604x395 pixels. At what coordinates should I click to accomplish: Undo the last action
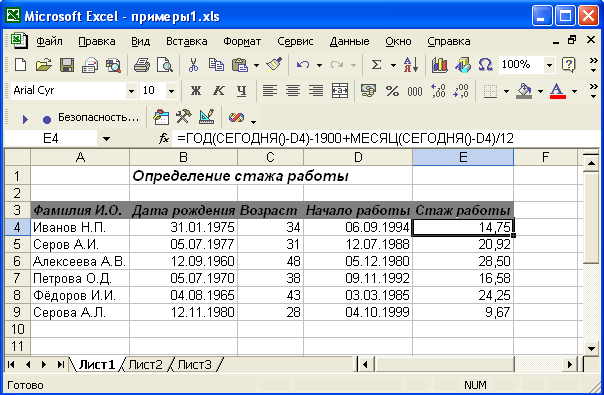[303, 65]
